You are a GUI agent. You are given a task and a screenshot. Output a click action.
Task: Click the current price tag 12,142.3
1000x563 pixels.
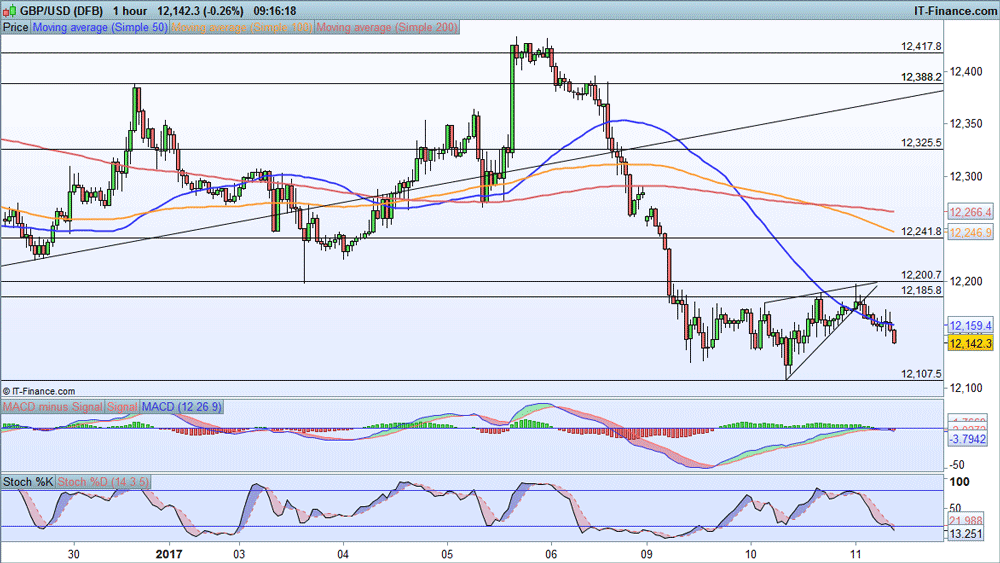coord(971,344)
